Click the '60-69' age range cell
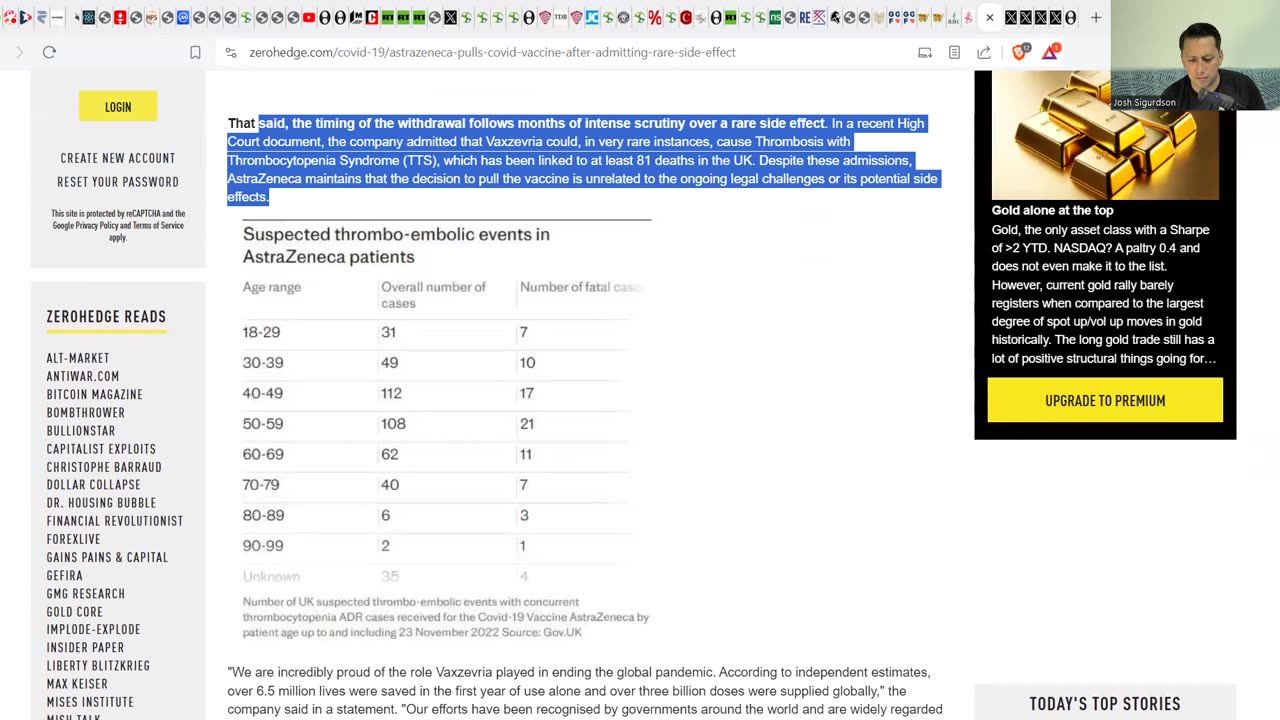Image resolution: width=1280 pixels, height=720 pixels. click(x=263, y=454)
